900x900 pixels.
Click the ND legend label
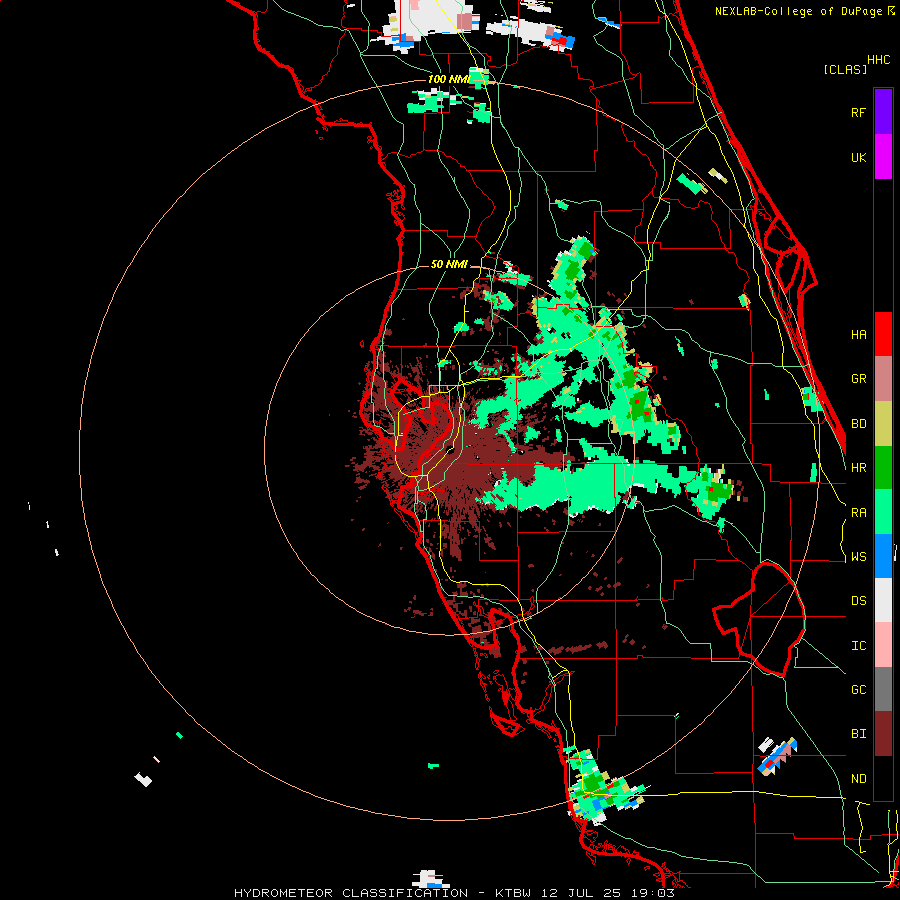click(858, 779)
